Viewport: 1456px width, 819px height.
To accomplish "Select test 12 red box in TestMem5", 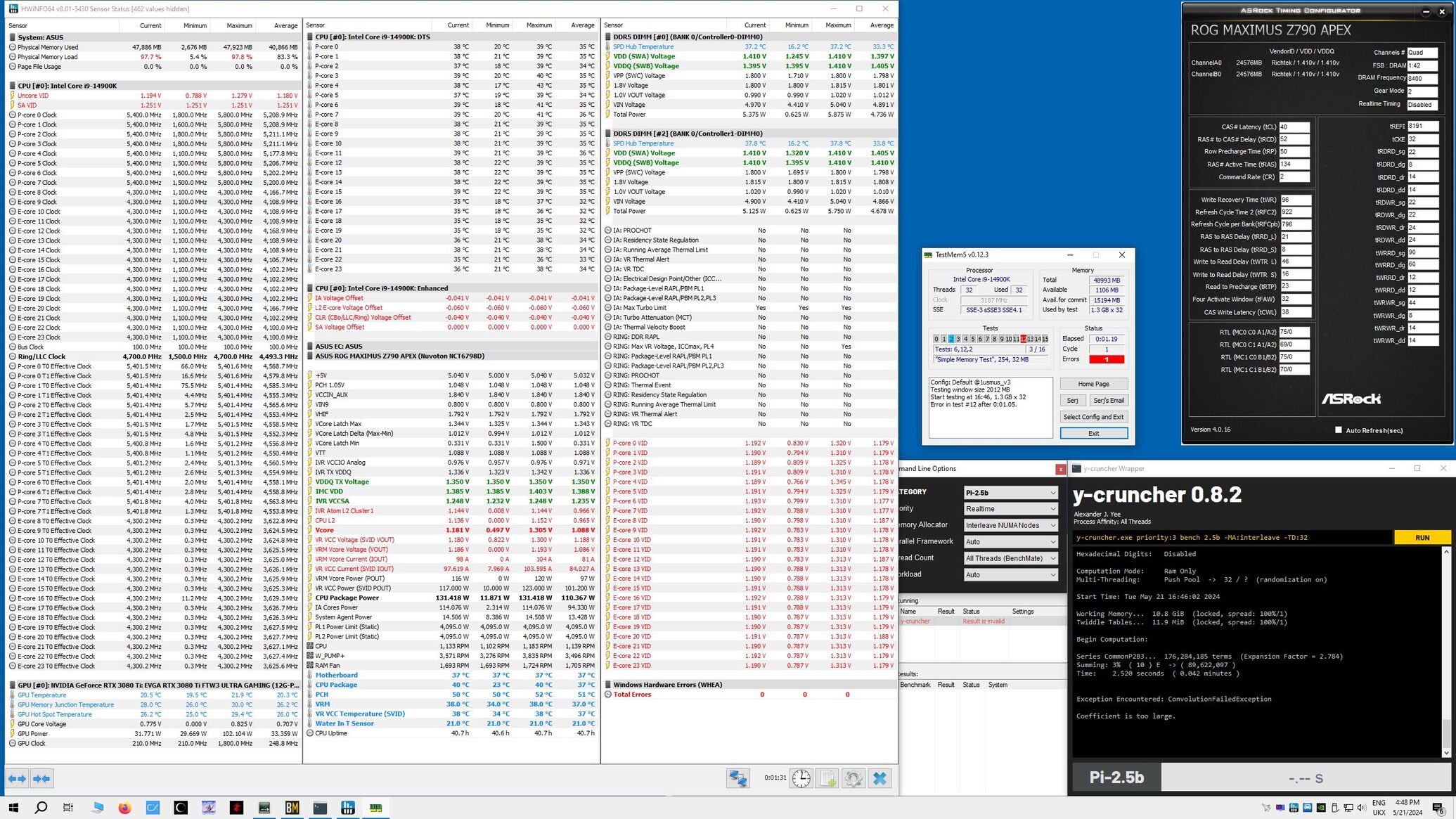I will (x=1023, y=339).
